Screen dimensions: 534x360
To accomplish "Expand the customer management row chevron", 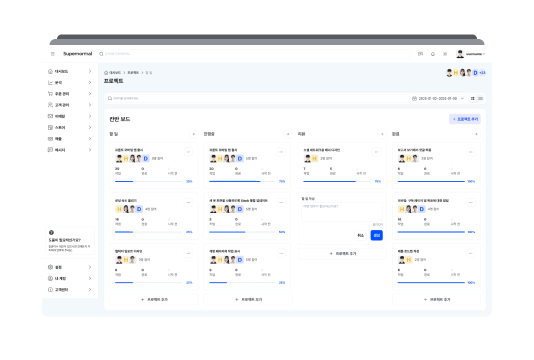I will coord(90,105).
